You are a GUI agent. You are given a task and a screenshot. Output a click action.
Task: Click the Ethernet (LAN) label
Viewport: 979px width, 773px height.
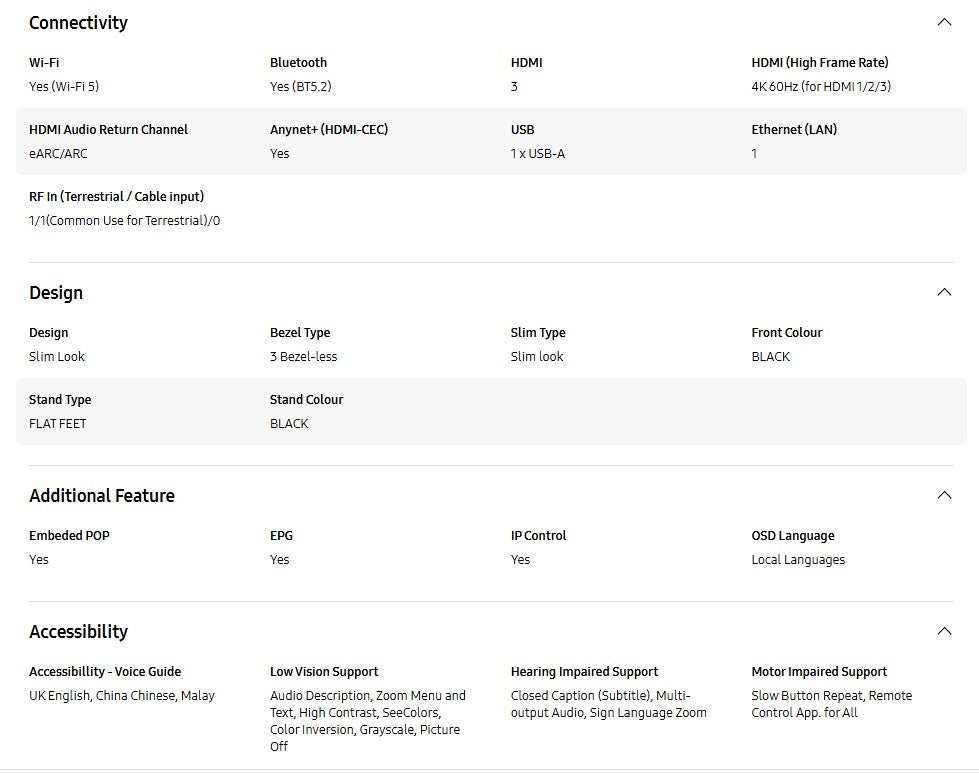pyautogui.click(x=794, y=129)
